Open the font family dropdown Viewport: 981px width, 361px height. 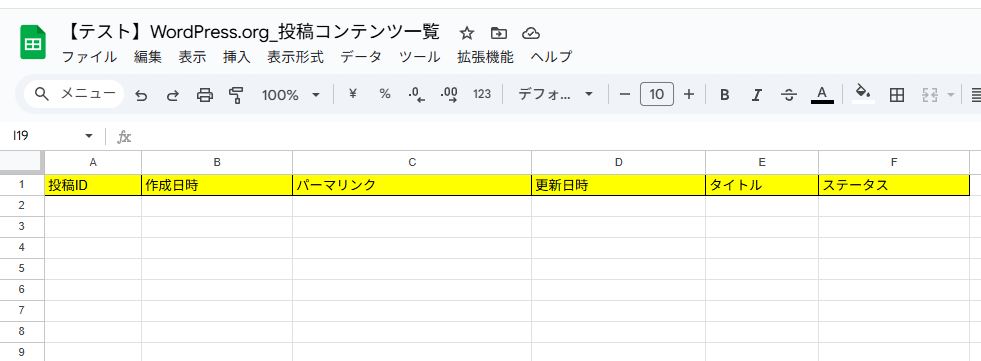555,94
